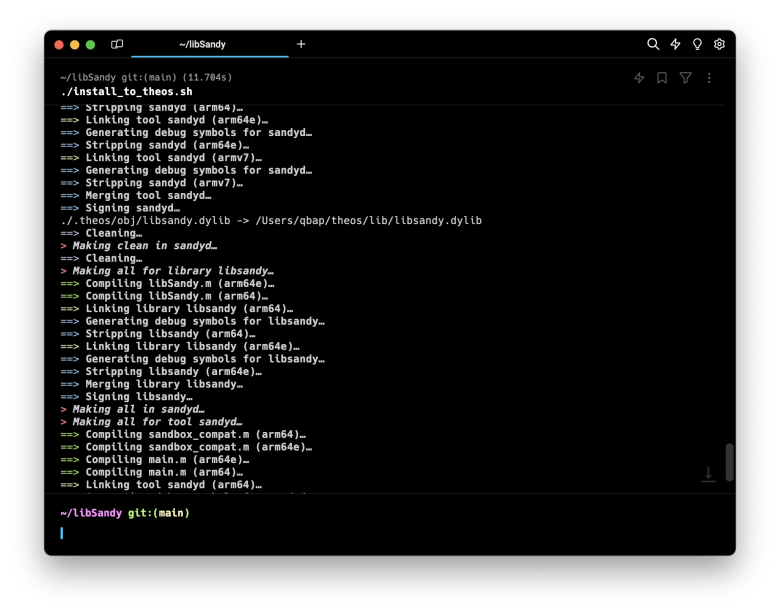Viewport: 780px width, 614px height.
Task: Click "Linking tool sandyd (arm64)…" line
Action: (x=161, y=485)
